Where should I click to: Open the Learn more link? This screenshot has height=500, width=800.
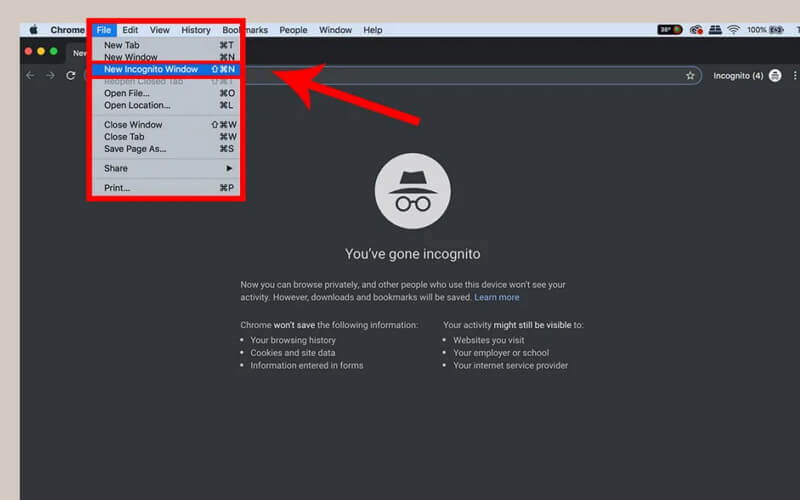[496, 297]
